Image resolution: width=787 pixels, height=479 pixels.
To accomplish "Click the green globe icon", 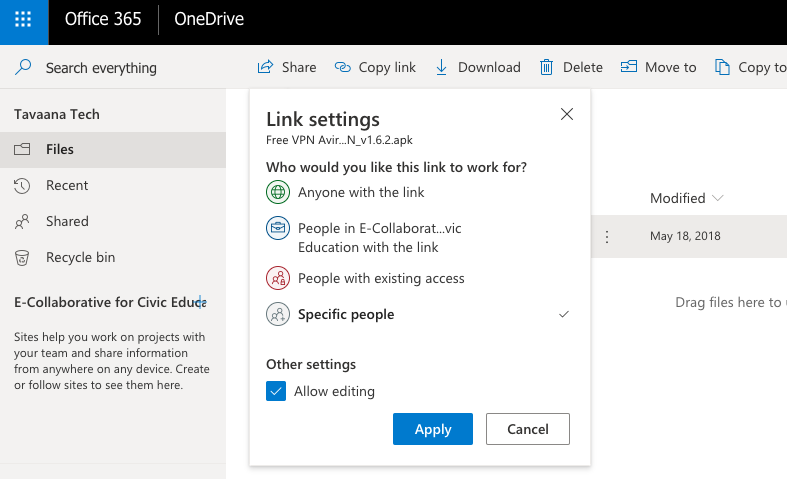I will [x=278, y=192].
